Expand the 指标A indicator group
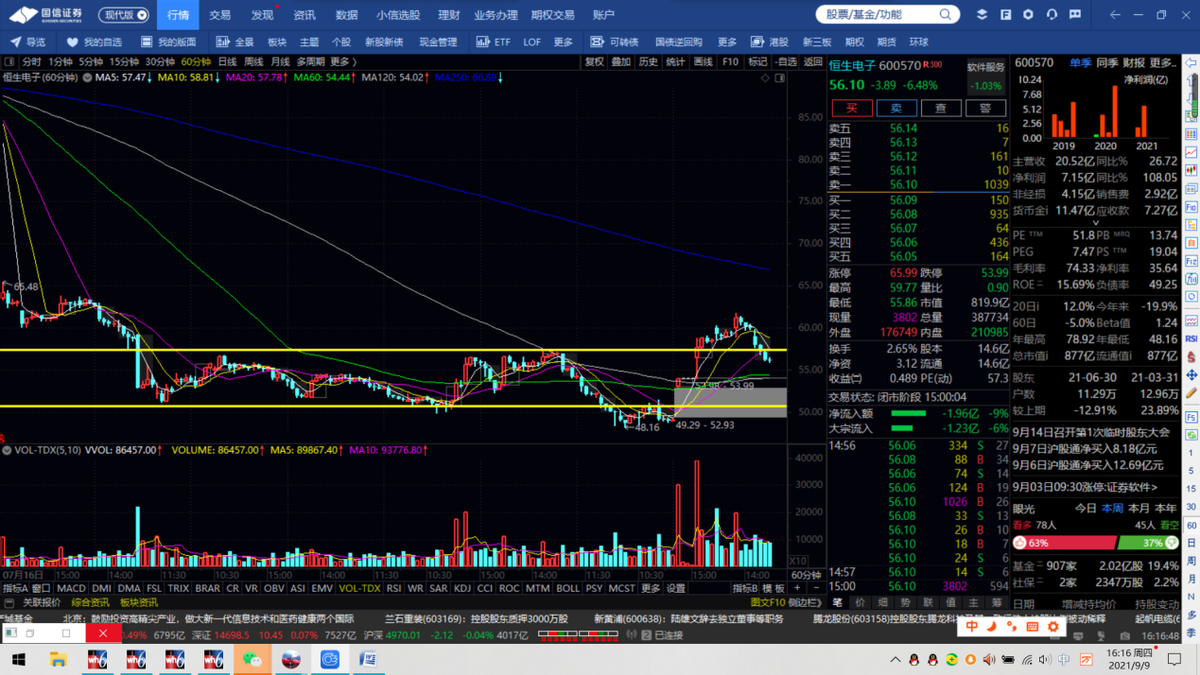Image resolution: width=1200 pixels, height=675 pixels. (x=14, y=589)
